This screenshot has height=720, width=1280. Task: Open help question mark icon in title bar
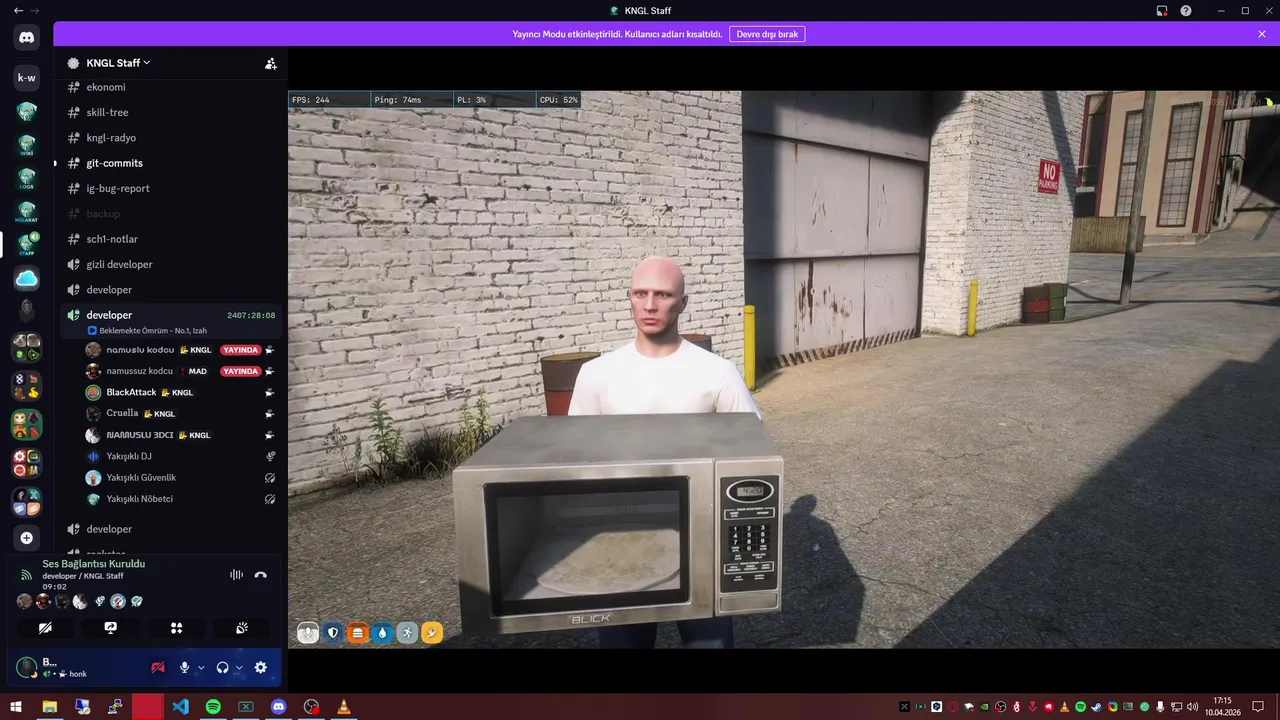pyautogui.click(x=1186, y=10)
